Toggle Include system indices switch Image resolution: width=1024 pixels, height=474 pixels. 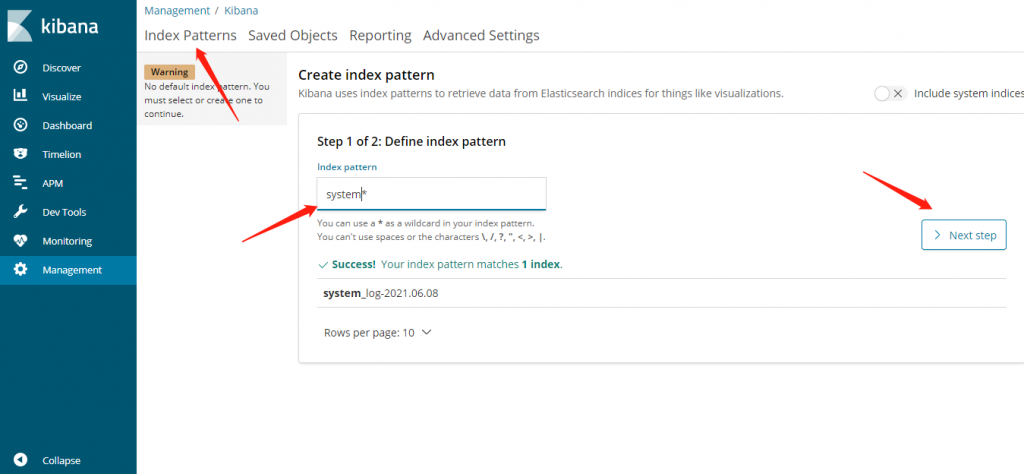pyautogui.click(x=890, y=93)
